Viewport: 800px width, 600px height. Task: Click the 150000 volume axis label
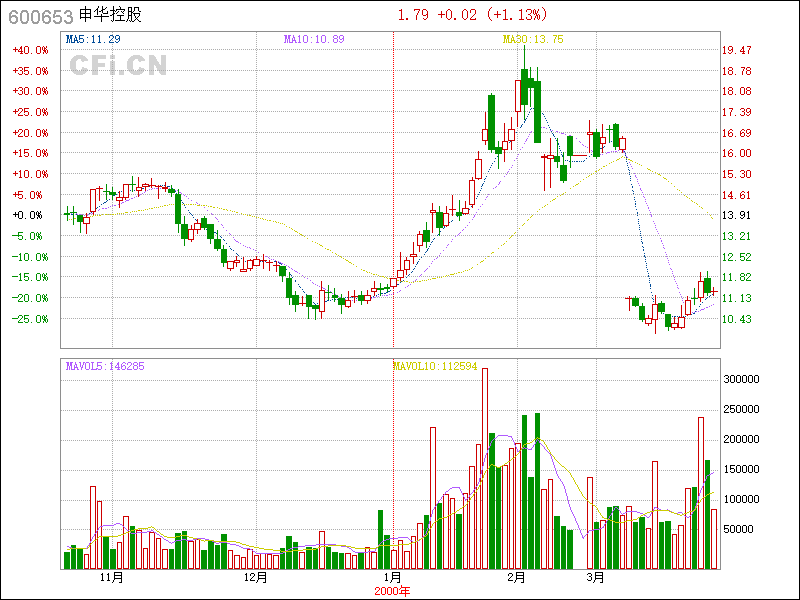point(741,469)
